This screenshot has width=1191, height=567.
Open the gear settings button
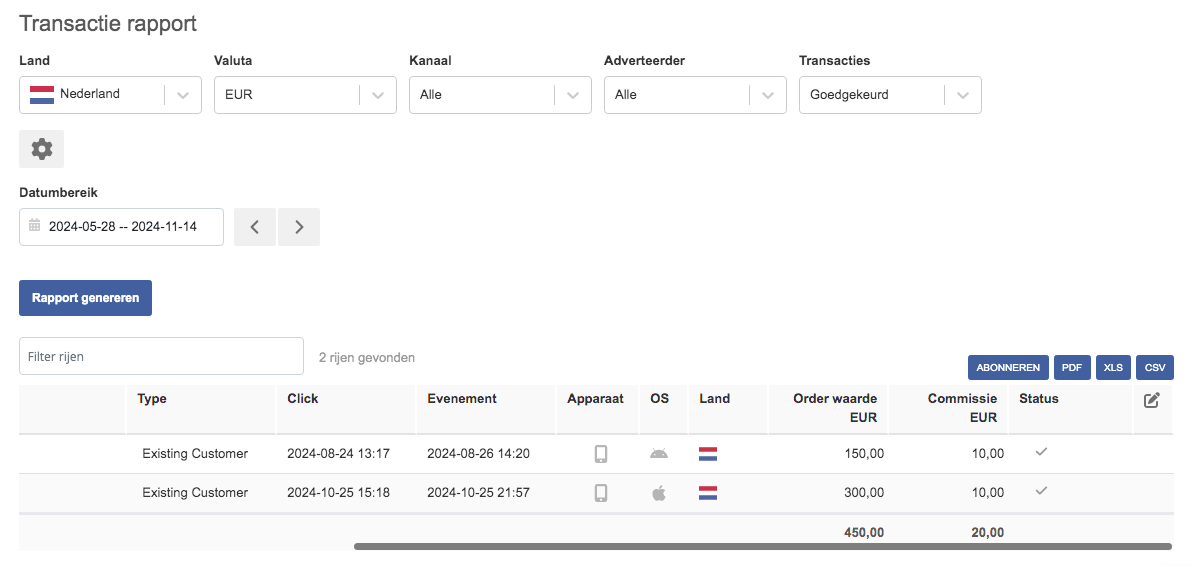pyautogui.click(x=42, y=149)
